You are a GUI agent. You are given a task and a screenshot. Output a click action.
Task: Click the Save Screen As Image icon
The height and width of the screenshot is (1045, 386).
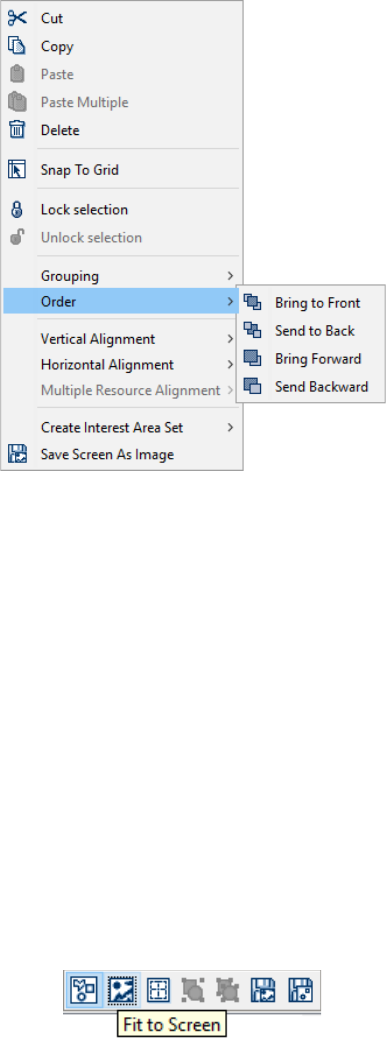coord(17,455)
